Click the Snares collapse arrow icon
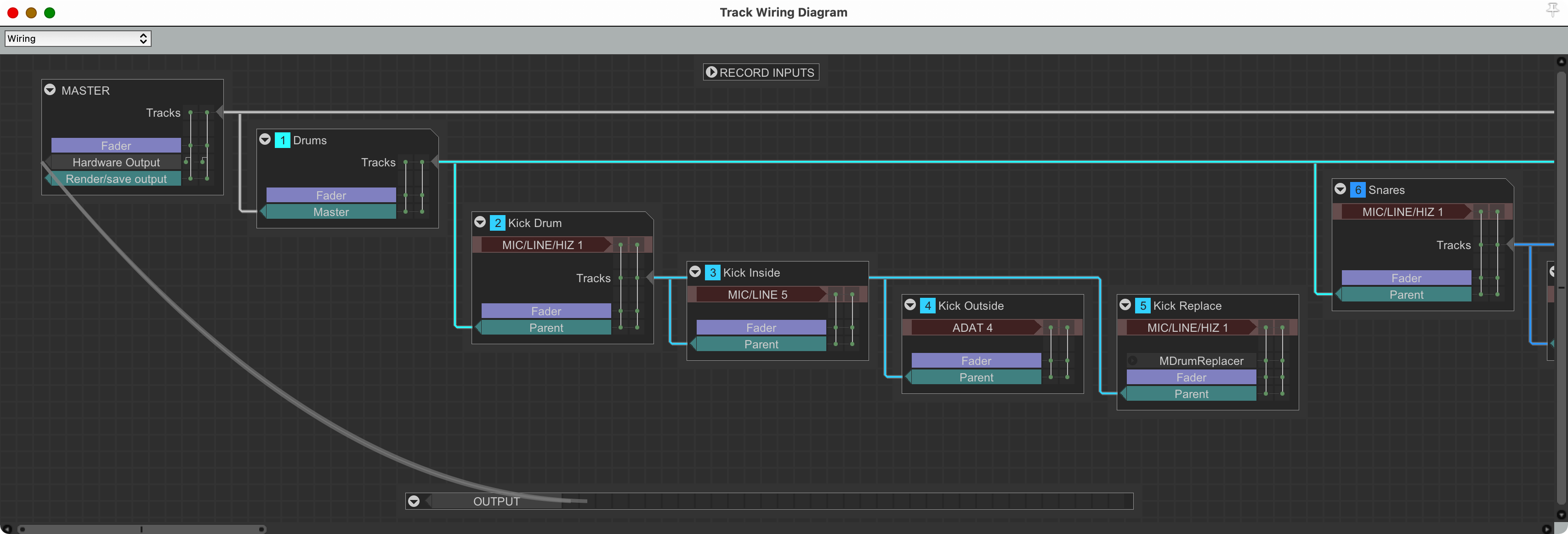The image size is (1568, 534). [x=1340, y=189]
